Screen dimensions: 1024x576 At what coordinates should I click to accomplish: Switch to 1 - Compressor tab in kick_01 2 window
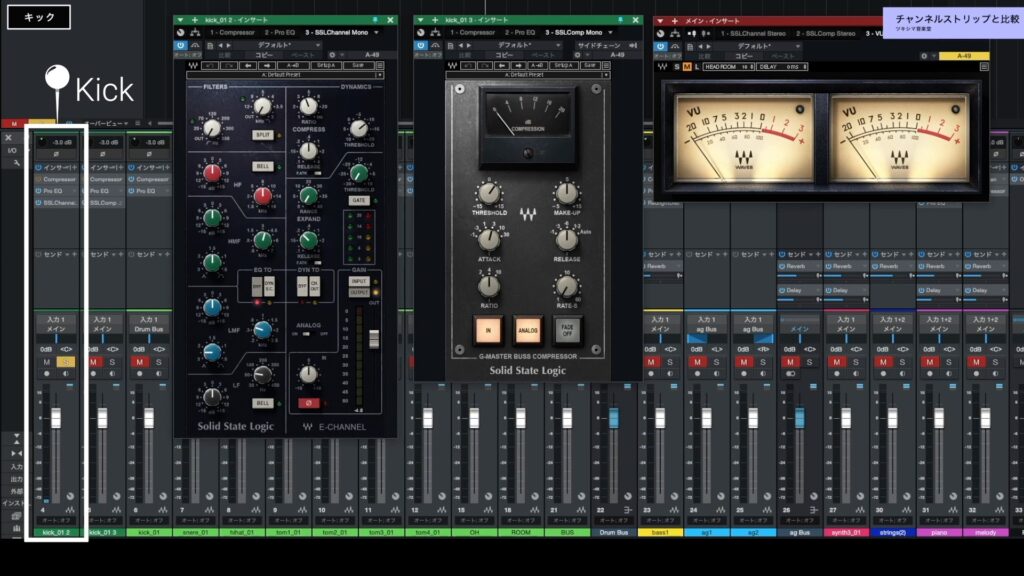tap(232, 33)
